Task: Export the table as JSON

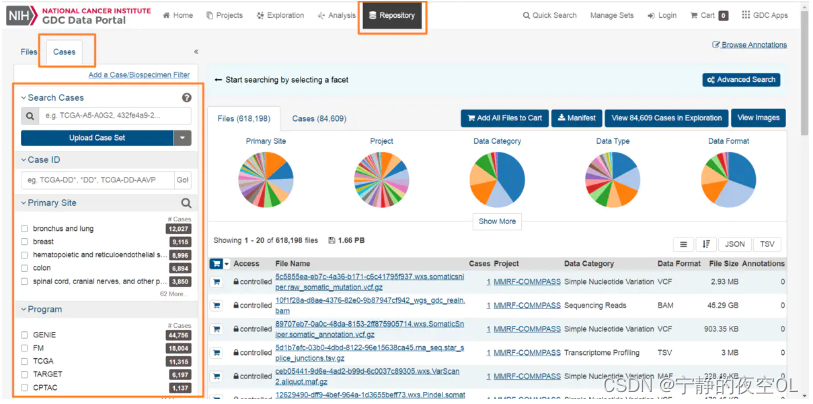Action: tap(735, 244)
